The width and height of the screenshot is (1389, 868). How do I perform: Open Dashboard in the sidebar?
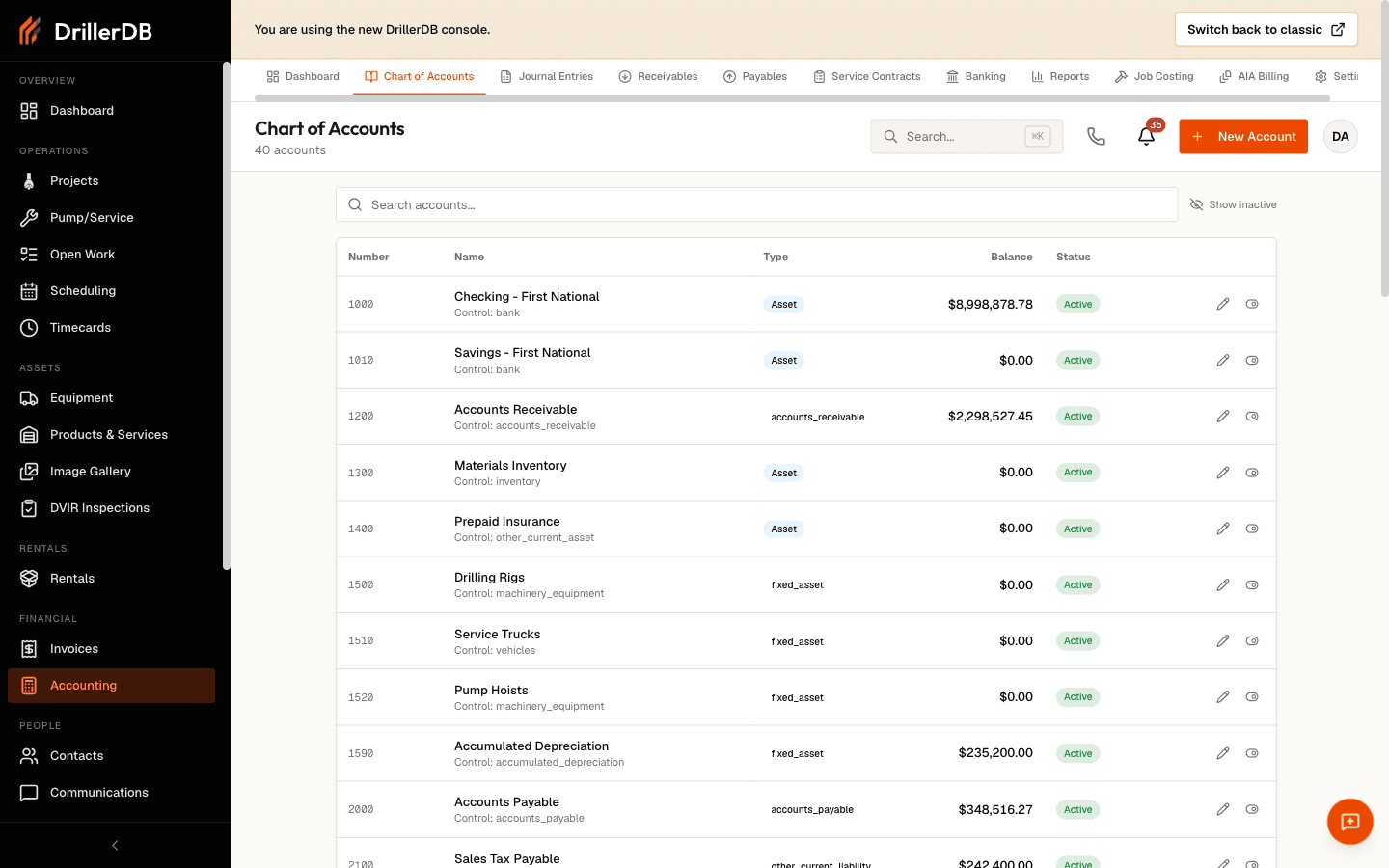pyautogui.click(x=111, y=111)
